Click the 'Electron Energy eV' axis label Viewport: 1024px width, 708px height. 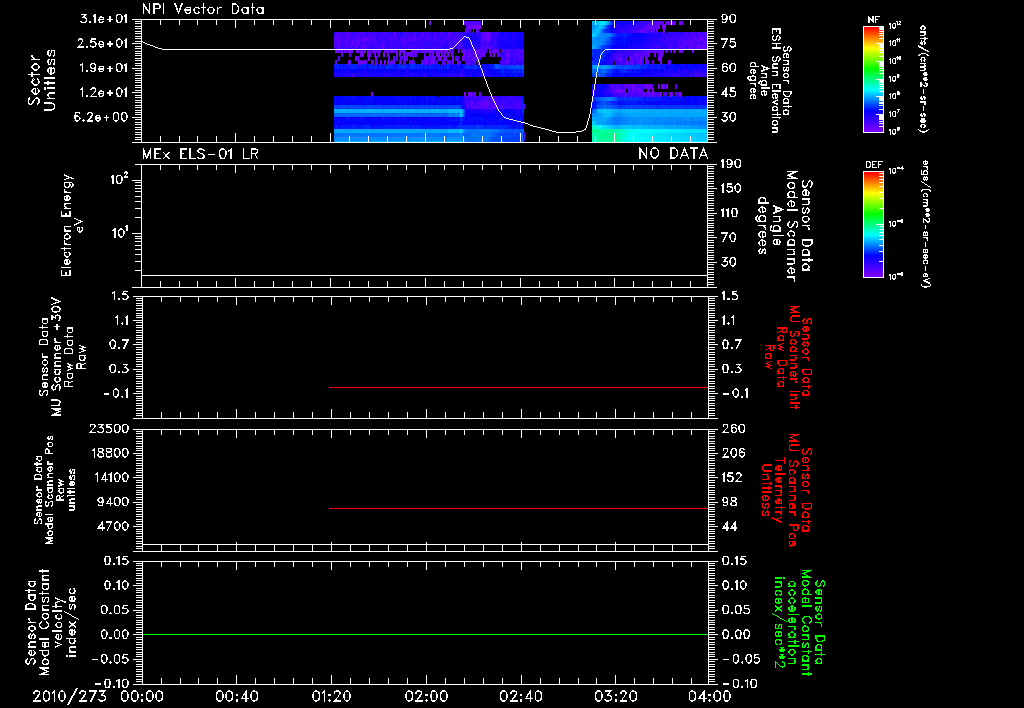[72, 225]
